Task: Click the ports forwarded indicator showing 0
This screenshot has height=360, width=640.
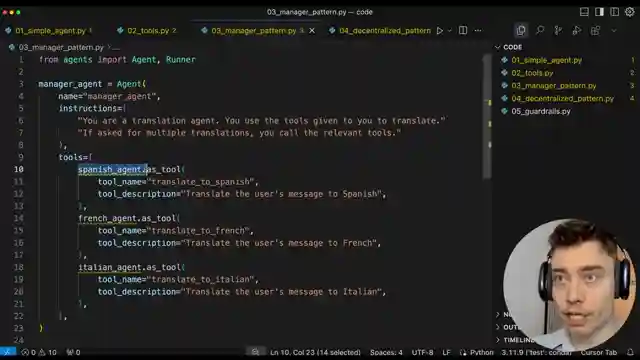Action: click(x=73, y=352)
